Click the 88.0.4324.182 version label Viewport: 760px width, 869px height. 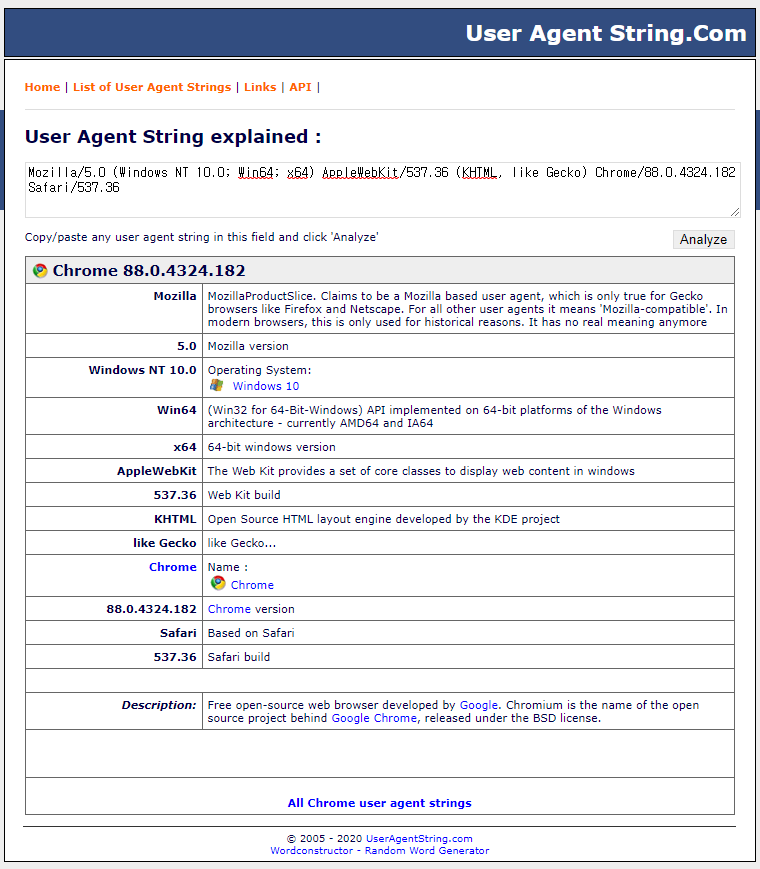coord(151,609)
